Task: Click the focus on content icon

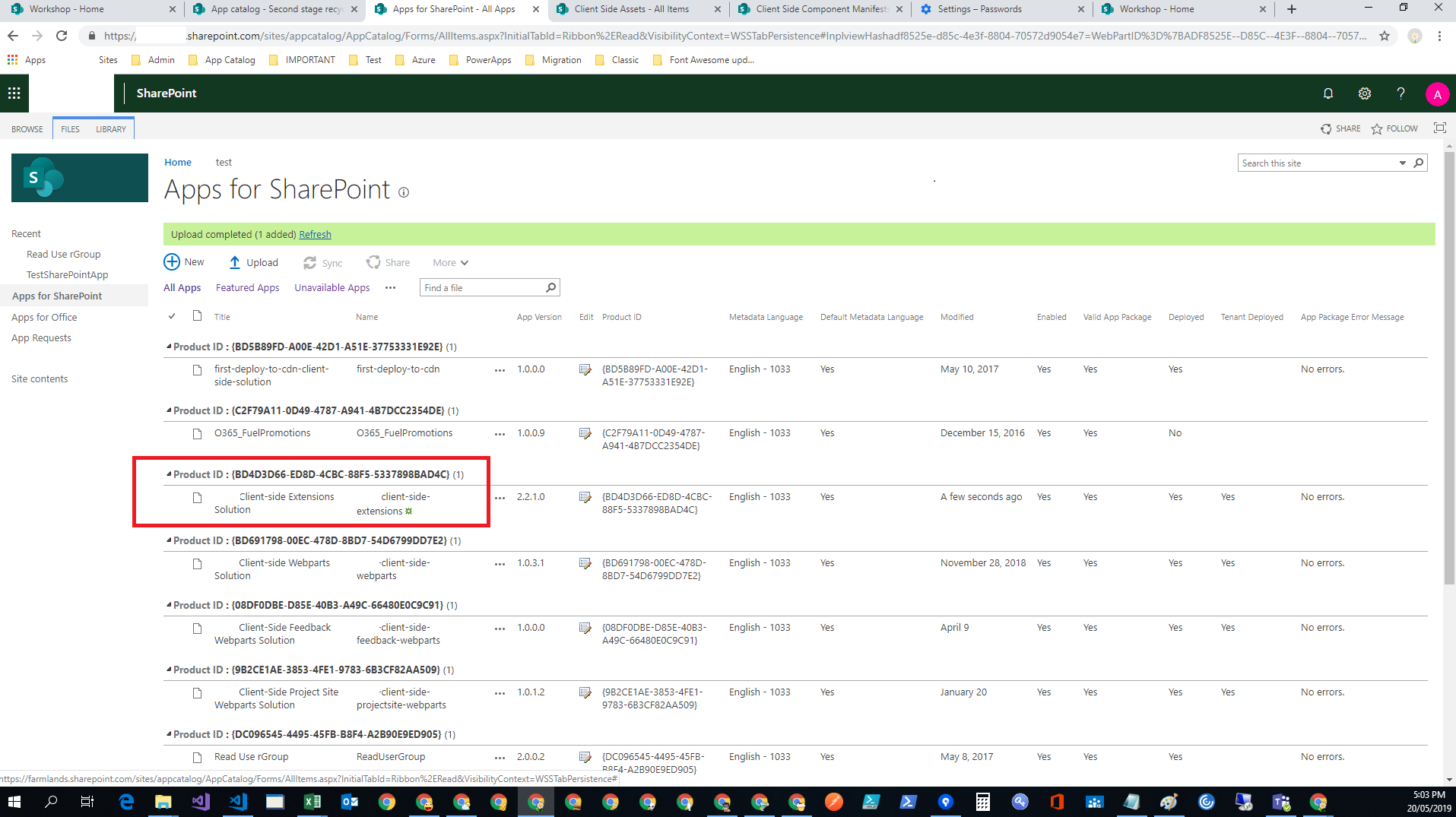Action: 1440,128
